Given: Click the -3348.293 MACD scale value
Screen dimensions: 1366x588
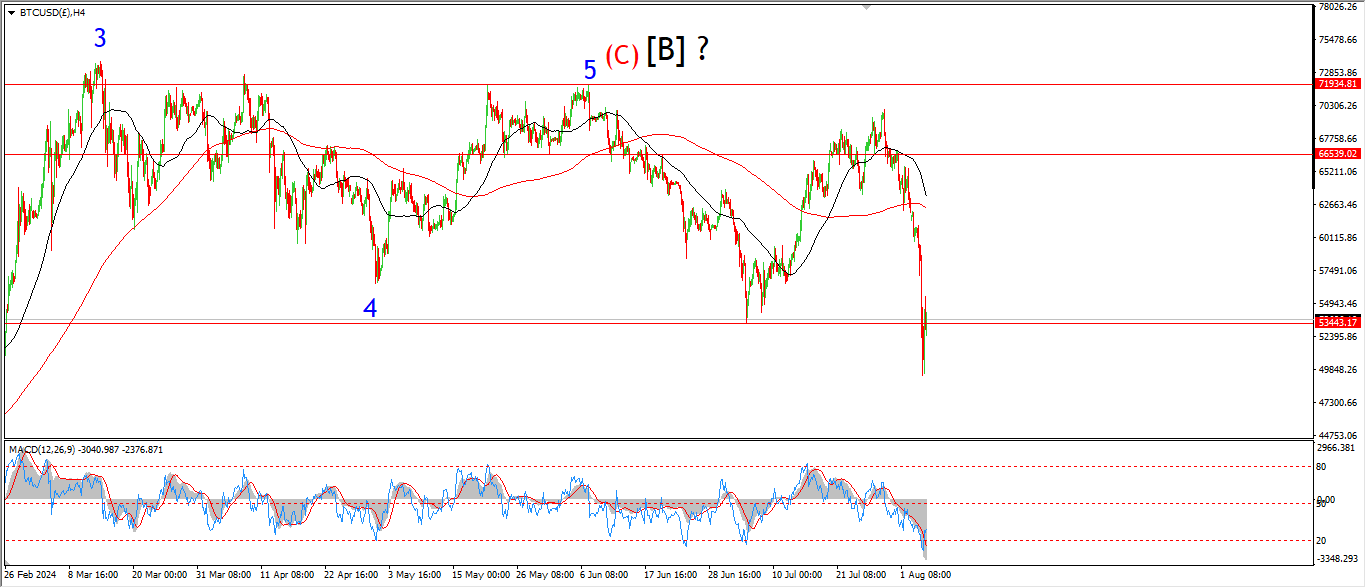Looking at the screenshot, I should [1337, 558].
